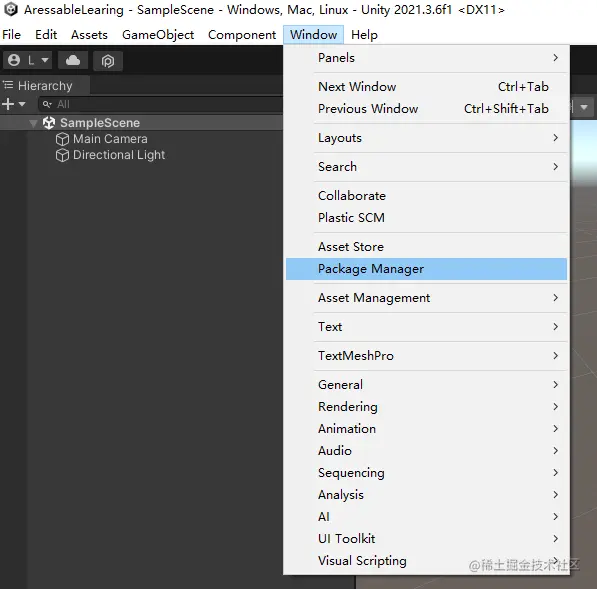Focus the Hierarchy search field
597x589 pixels.
tap(161, 104)
